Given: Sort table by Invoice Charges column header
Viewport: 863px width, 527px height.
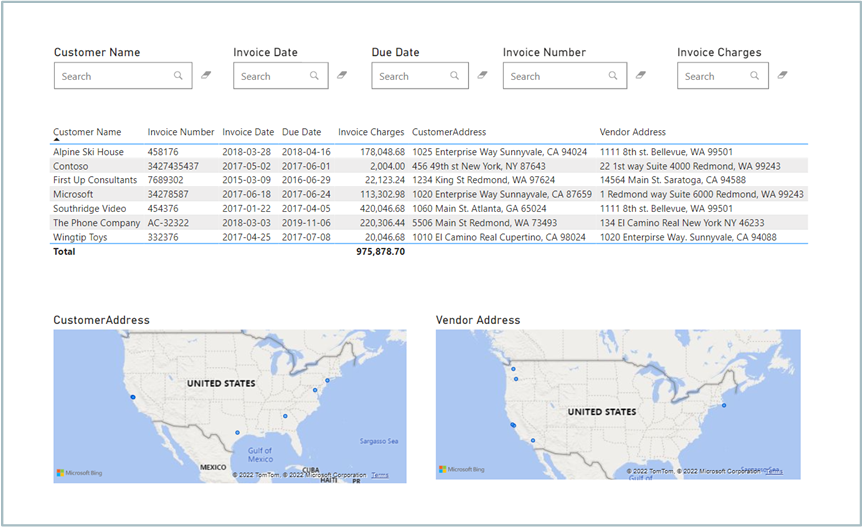Looking at the screenshot, I should [371, 132].
